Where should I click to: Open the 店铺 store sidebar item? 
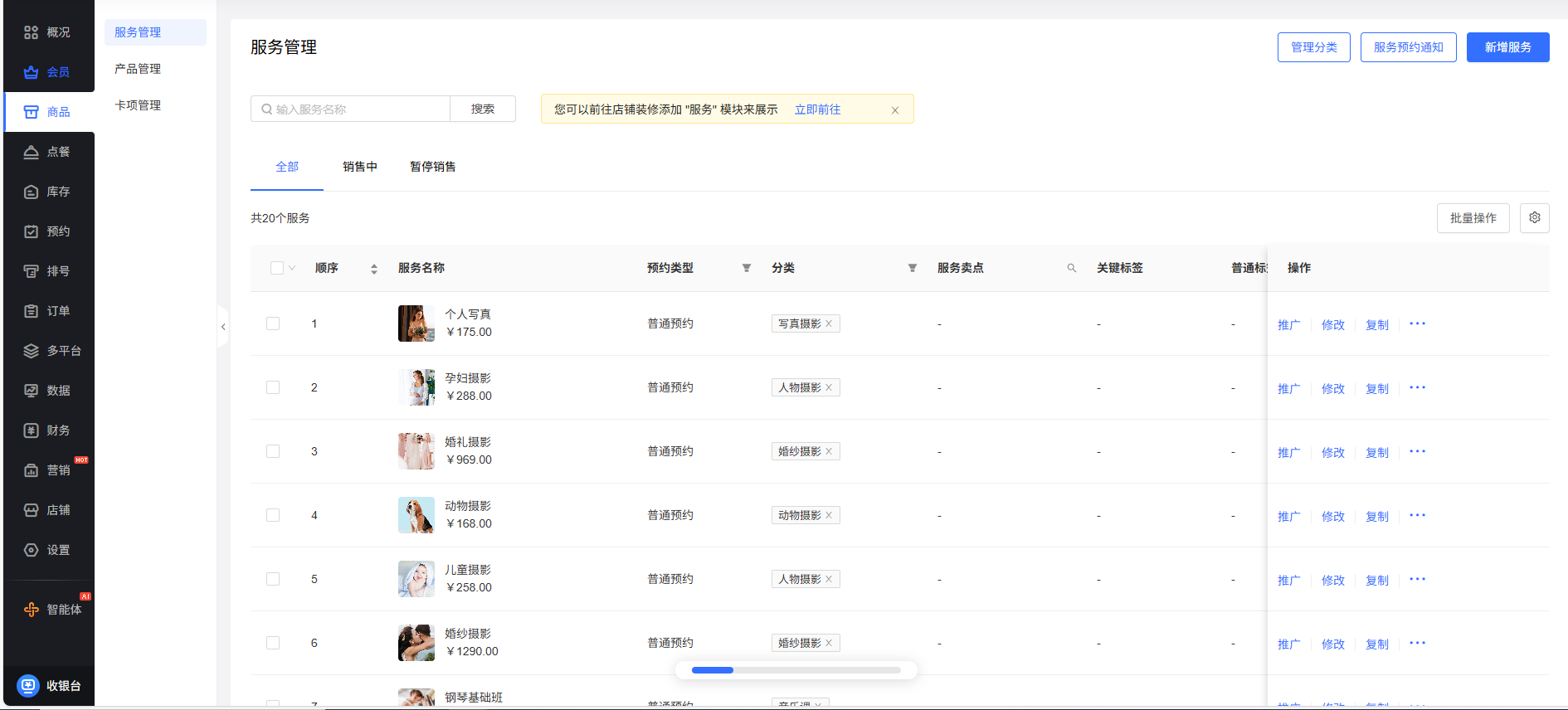point(49,510)
